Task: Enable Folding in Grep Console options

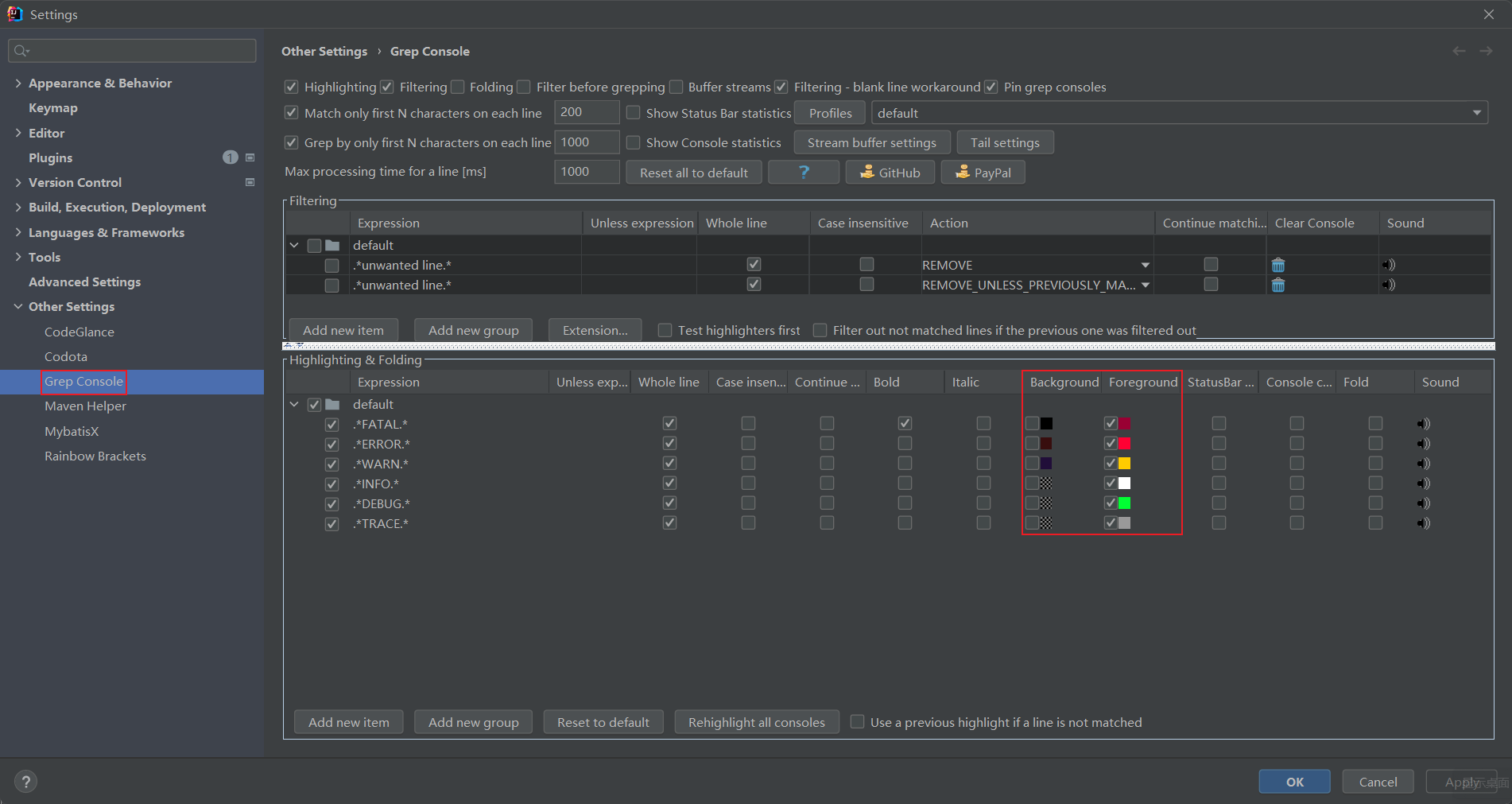Action: 458,87
